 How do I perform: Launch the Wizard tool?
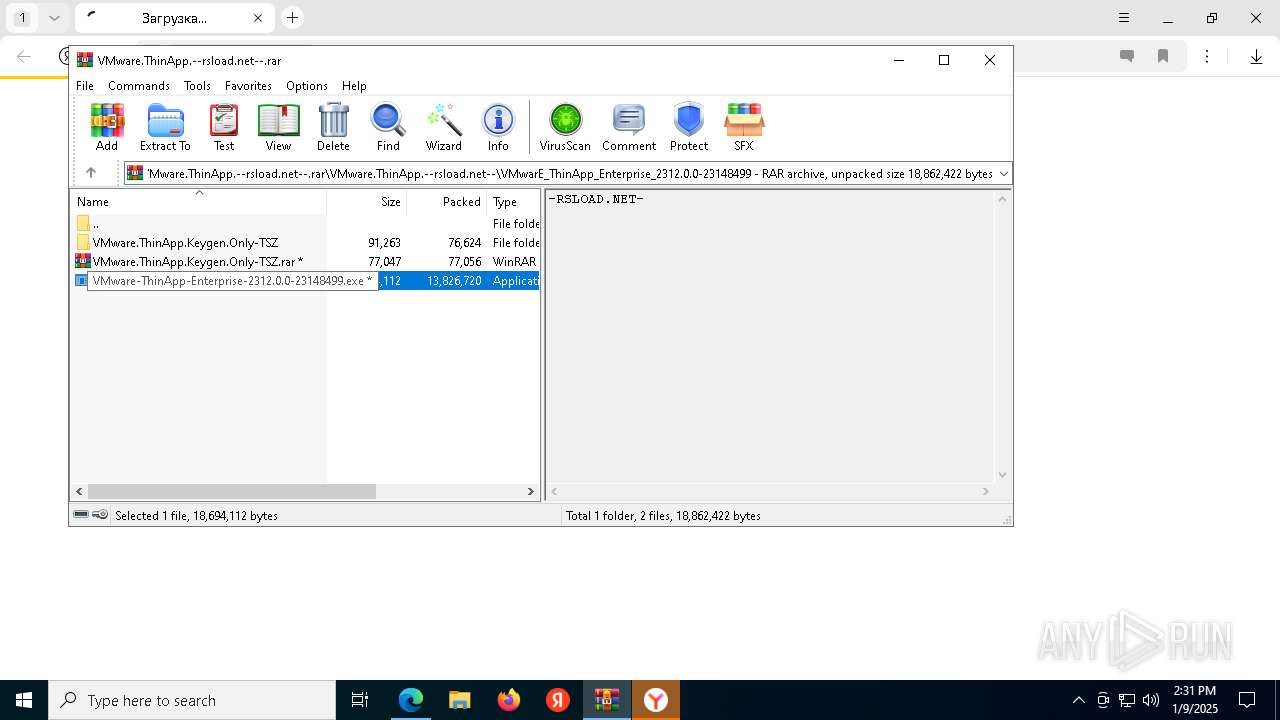(x=444, y=127)
